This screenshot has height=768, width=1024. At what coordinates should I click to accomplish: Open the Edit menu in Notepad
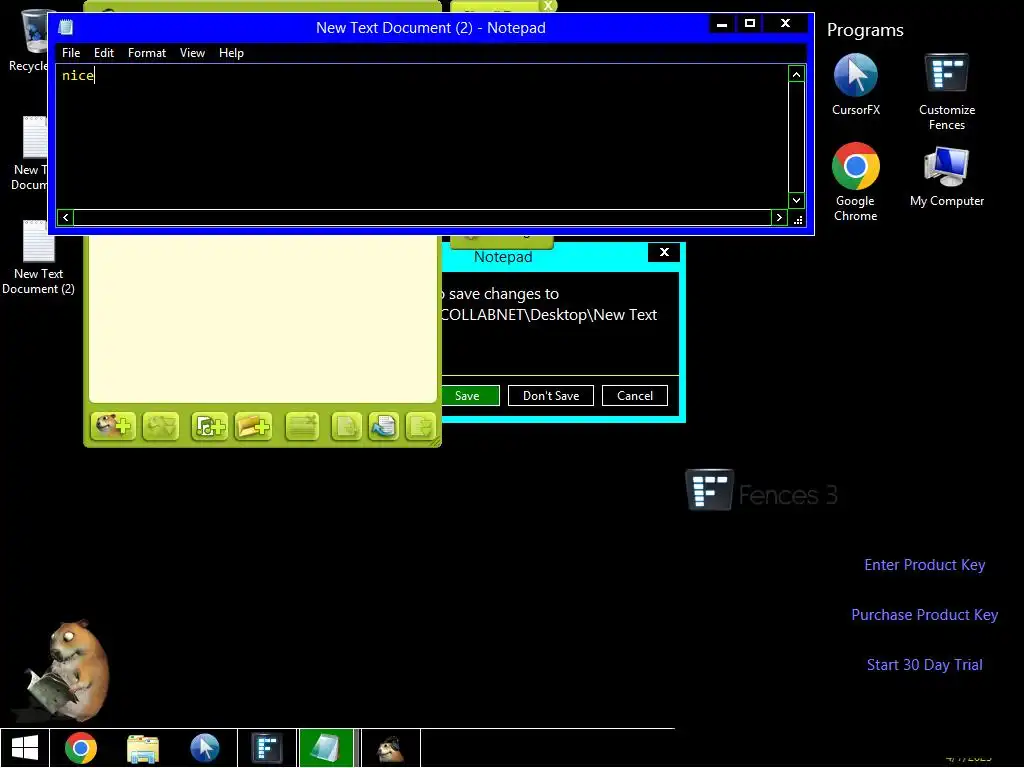104,53
